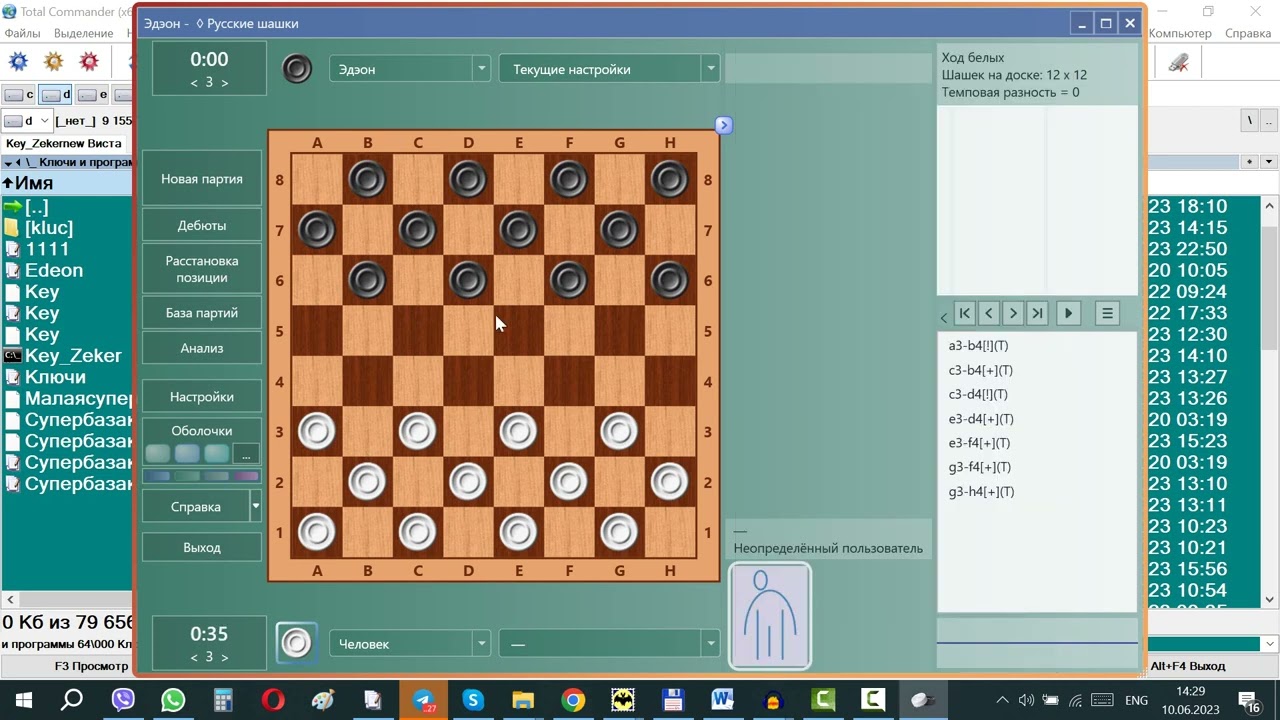The width and height of the screenshot is (1280, 720).
Task: Select move e3-d4[+](T) in the list
Action: pos(981,419)
